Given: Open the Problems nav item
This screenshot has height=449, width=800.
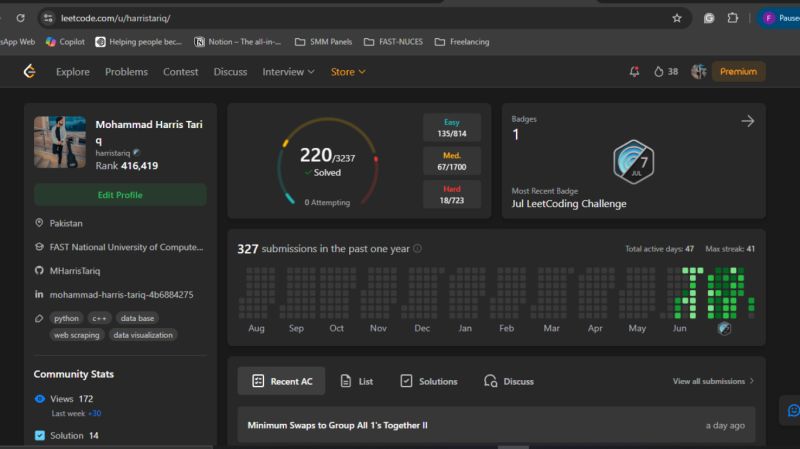Looking at the screenshot, I should point(126,72).
